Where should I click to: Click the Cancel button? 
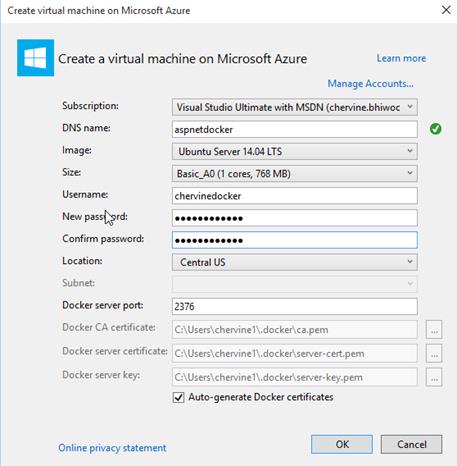[x=411, y=444]
